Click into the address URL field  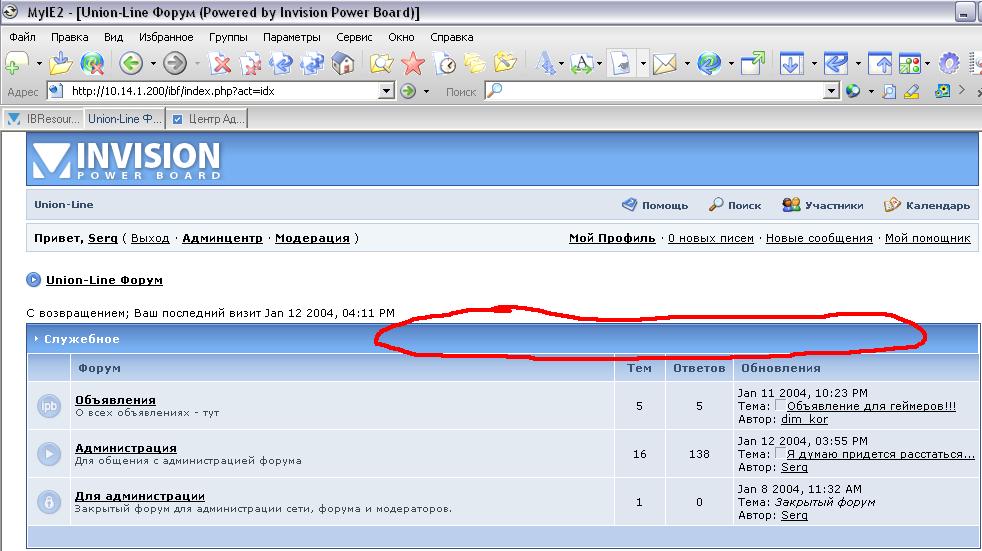[x=222, y=91]
